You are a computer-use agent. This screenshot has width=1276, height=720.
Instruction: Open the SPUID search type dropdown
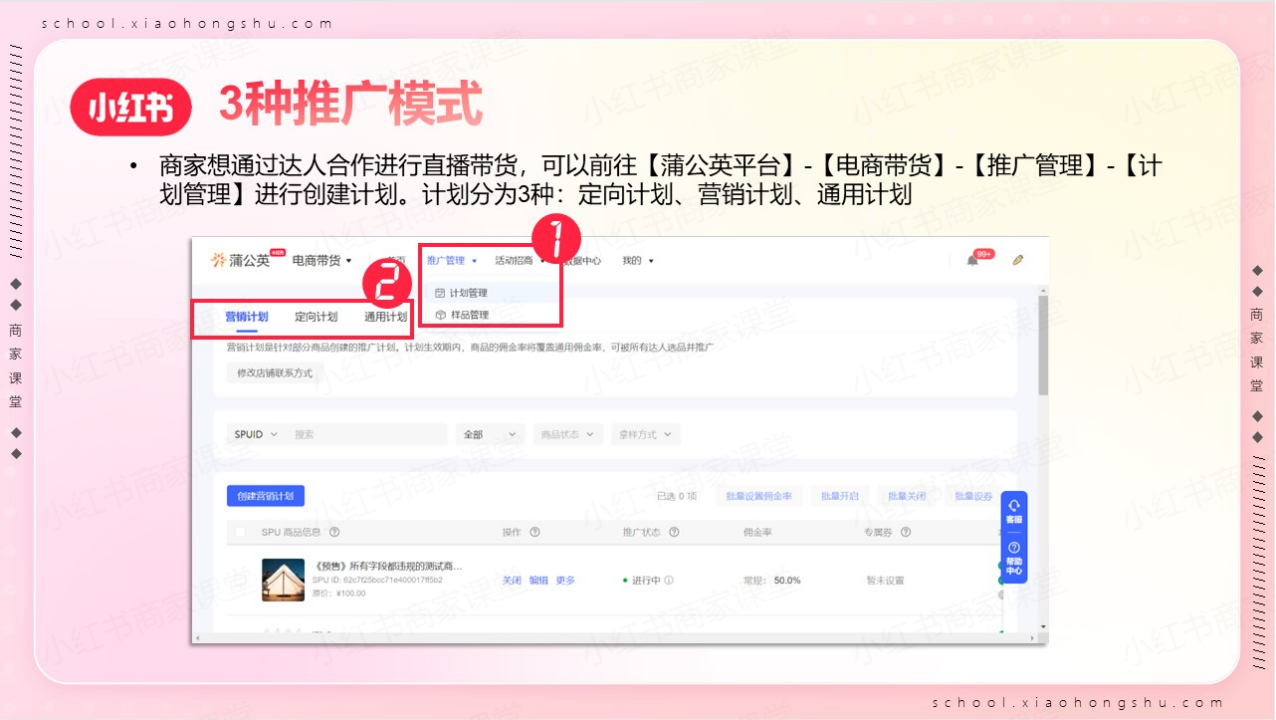[x=254, y=434]
